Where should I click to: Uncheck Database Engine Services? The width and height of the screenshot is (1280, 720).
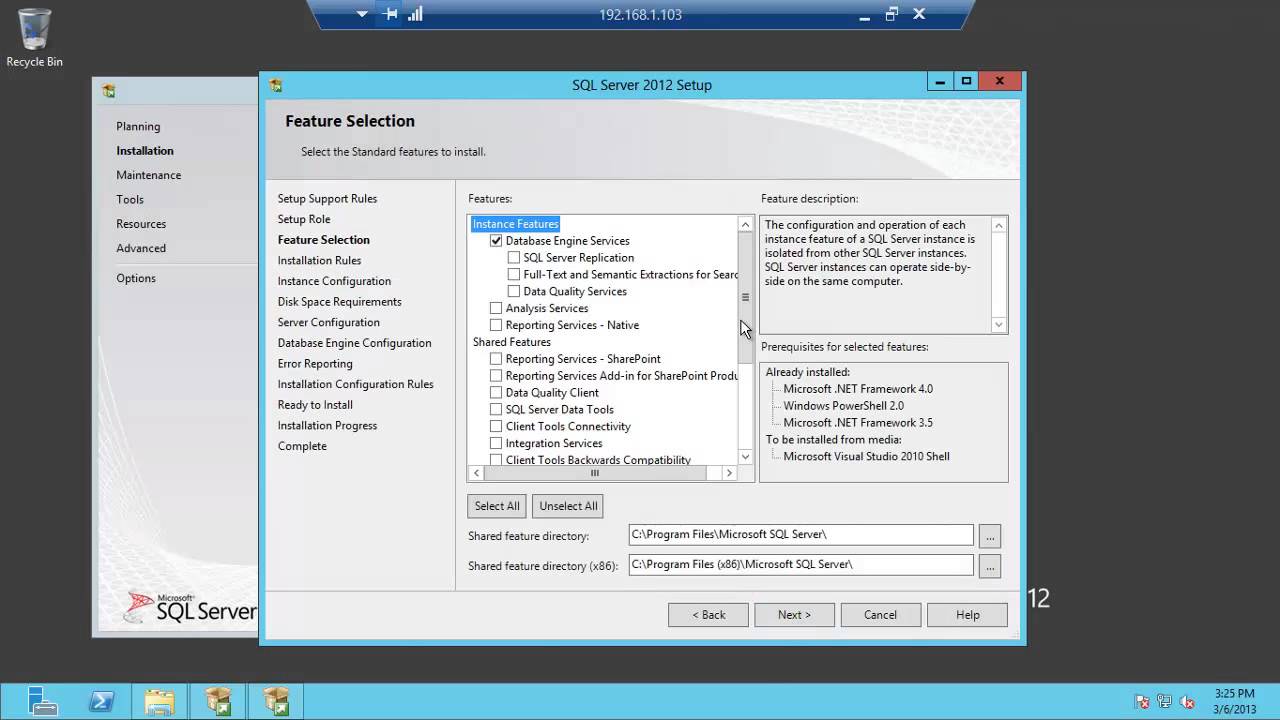[496, 241]
